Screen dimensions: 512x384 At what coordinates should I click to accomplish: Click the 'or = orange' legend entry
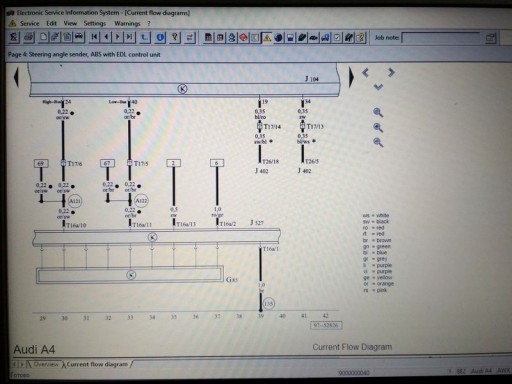click(379, 284)
